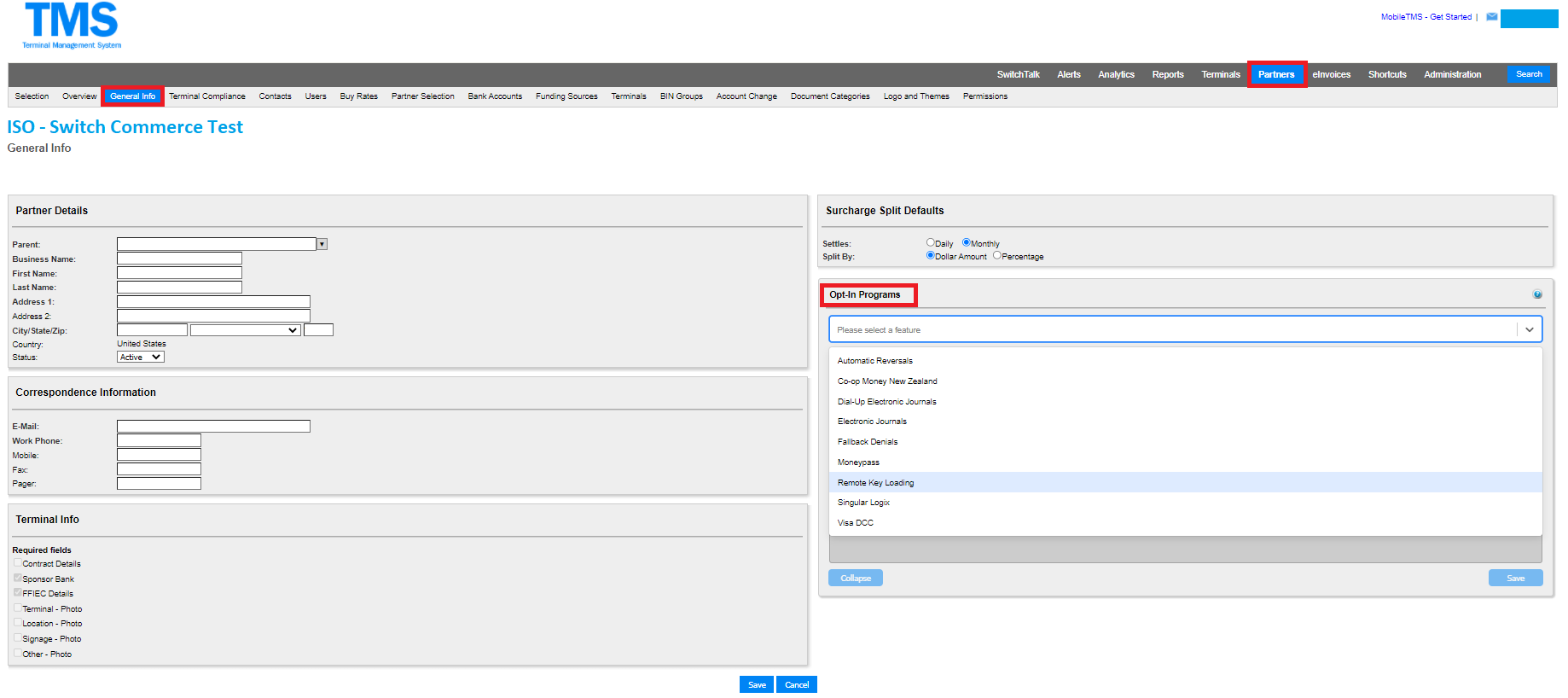1568x698 pixels.
Task: Select Fallback Denials option
Action: pyautogui.click(x=1185, y=442)
